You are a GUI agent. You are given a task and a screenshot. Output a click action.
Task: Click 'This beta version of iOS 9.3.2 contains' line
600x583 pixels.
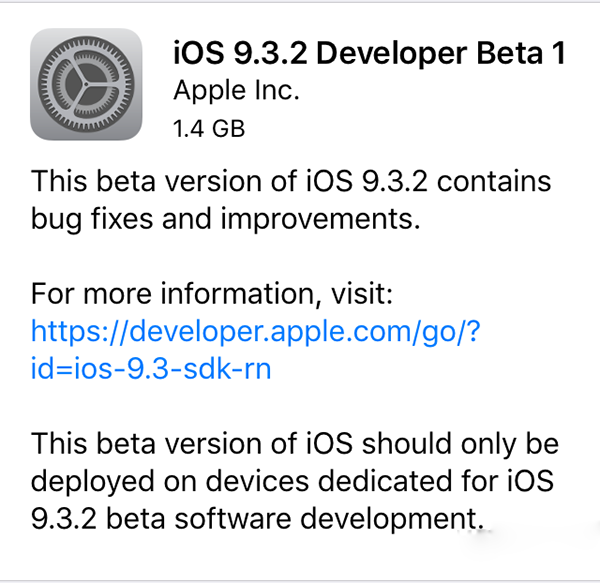pyautogui.click(x=291, y=182)
